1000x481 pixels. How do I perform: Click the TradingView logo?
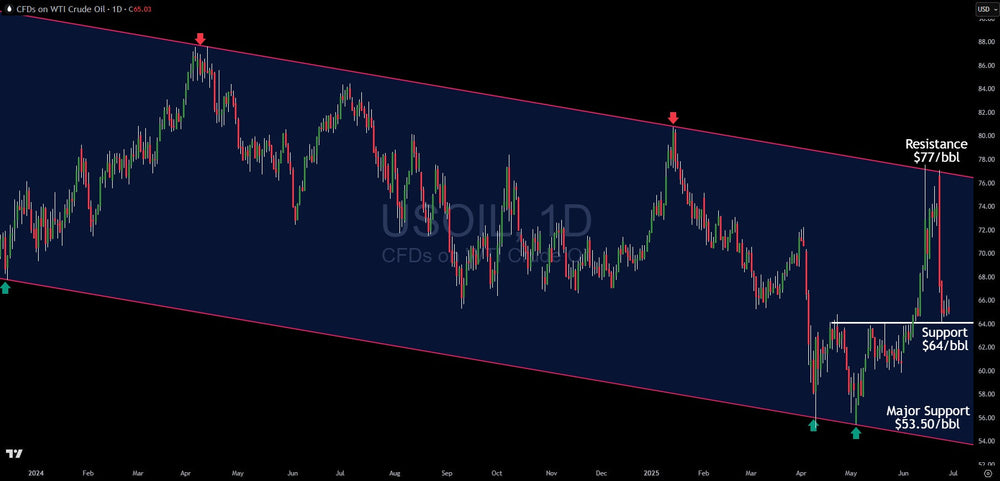pyautogui.click(x=13, y=454)
